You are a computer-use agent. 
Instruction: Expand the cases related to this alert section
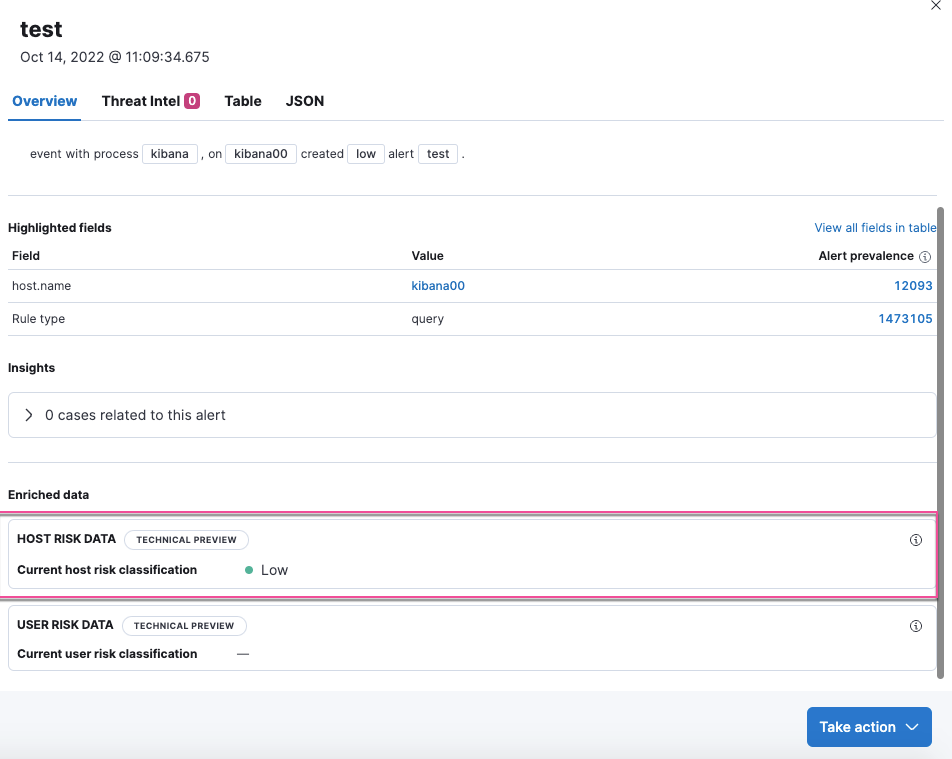pos(27,415)
